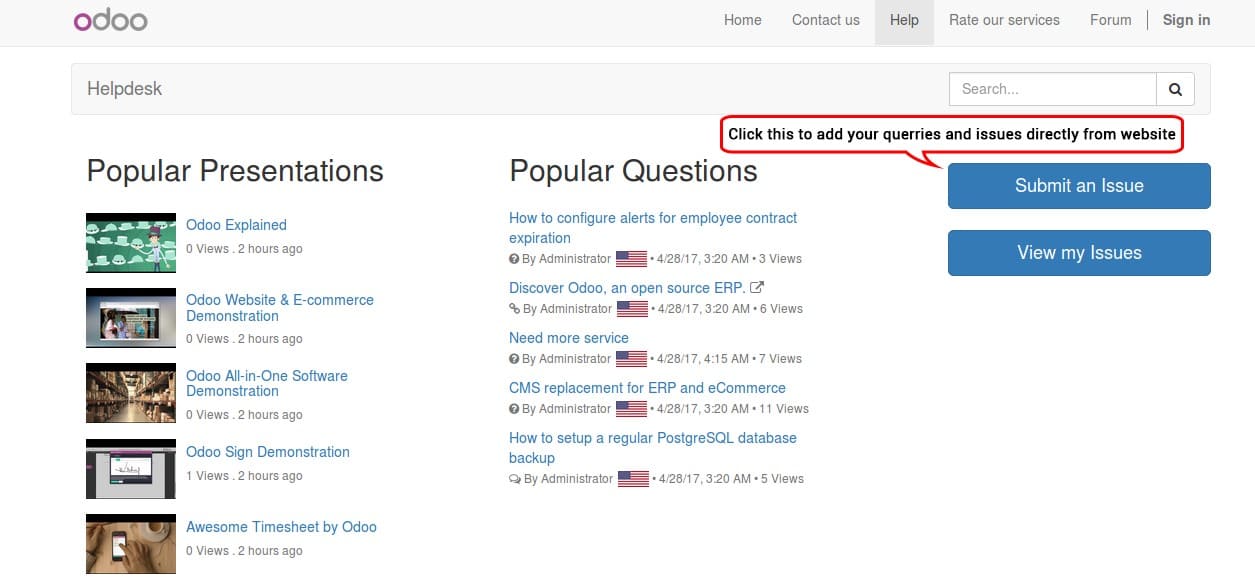
Task: Click the Helpdesk breadcrumb title
Action: point(124,89)
